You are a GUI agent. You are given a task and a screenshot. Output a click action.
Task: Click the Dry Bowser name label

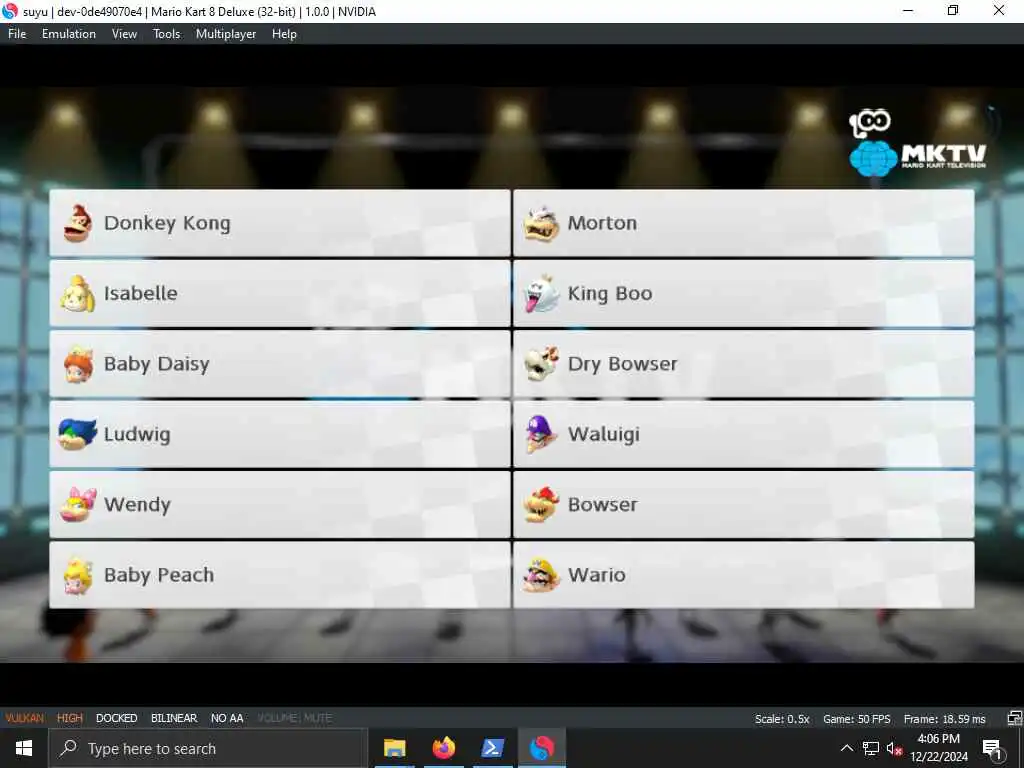[x=622, y=364]
